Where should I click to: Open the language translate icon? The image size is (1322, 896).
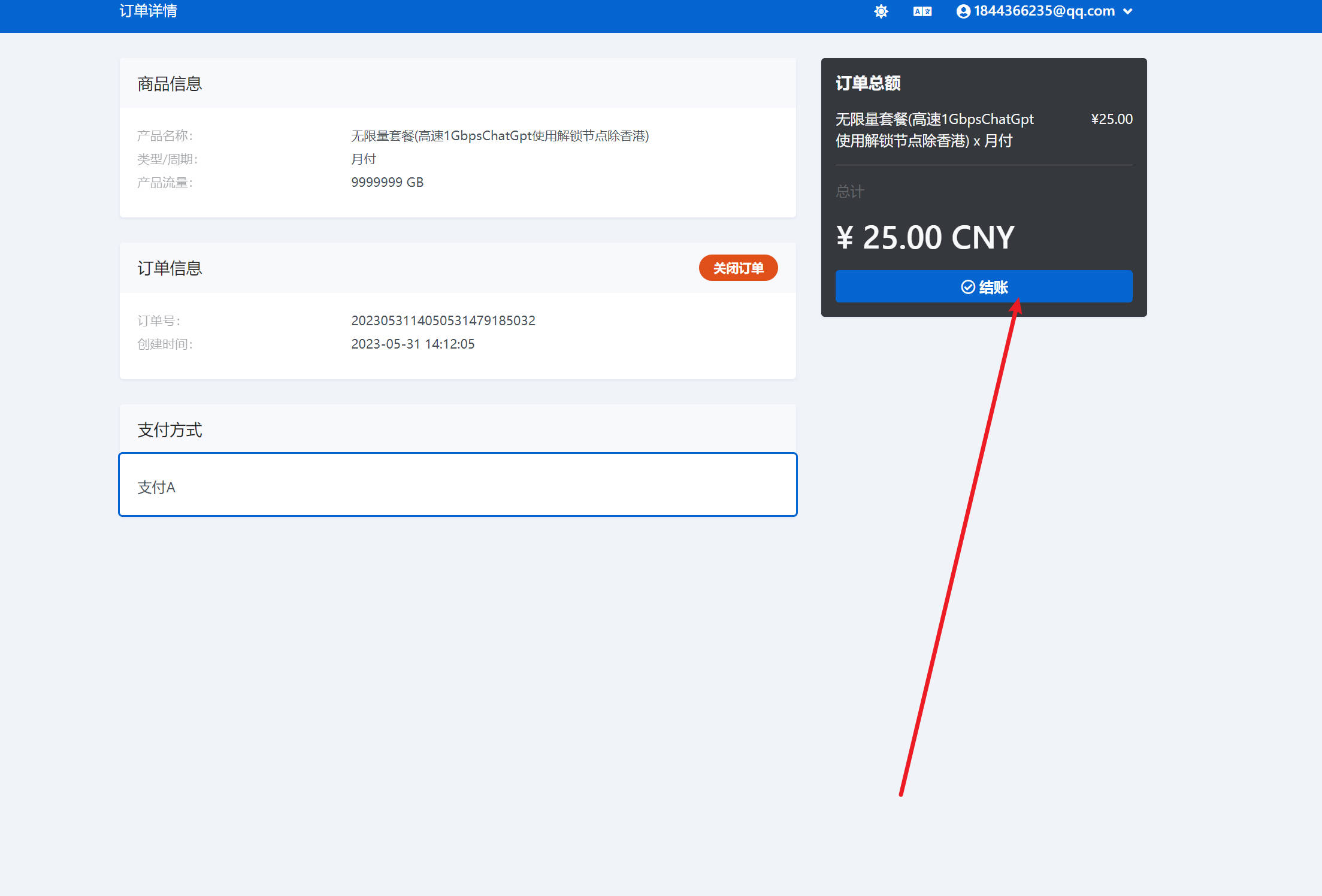pyautogui.click(x=922, y=11)
